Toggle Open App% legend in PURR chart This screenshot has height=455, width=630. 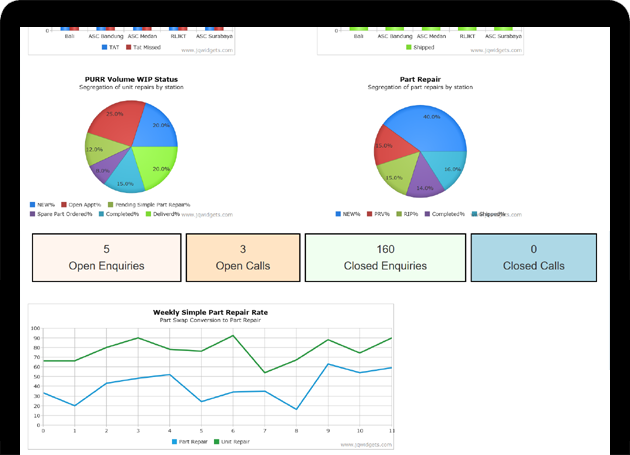[x=80, y=204]
